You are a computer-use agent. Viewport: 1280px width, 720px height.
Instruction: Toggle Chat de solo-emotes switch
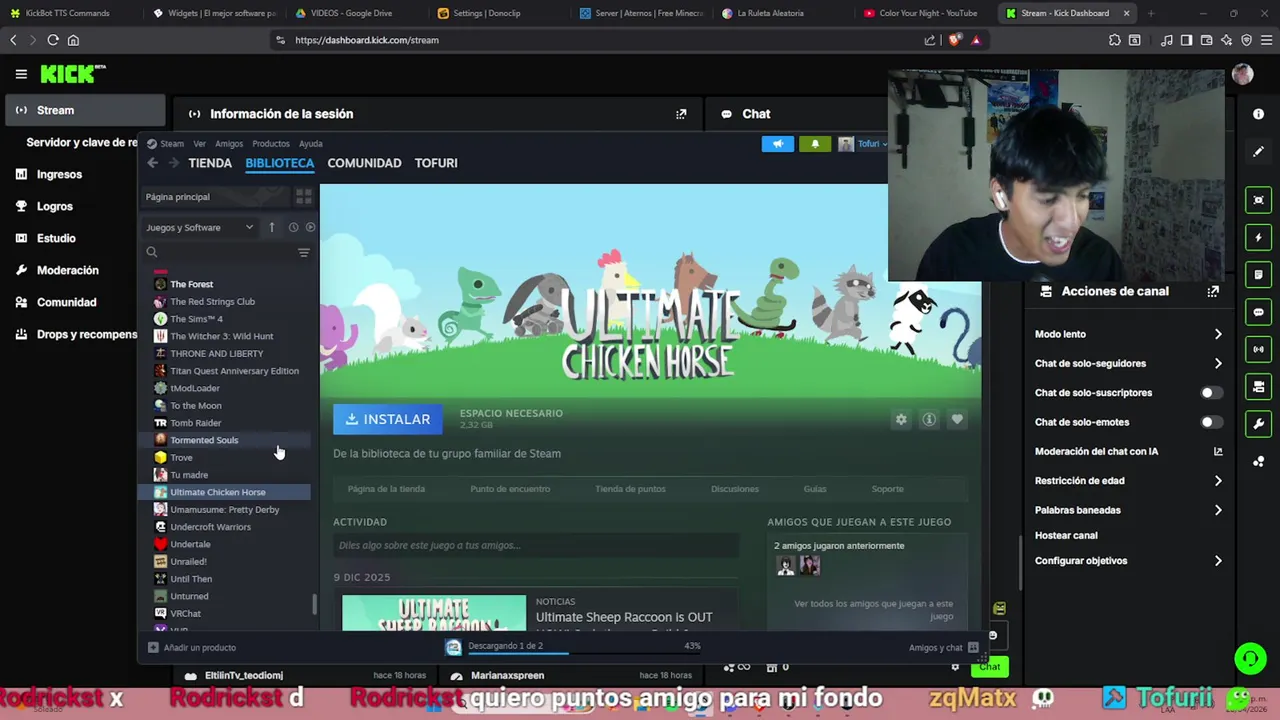(x=1211, y=422)
